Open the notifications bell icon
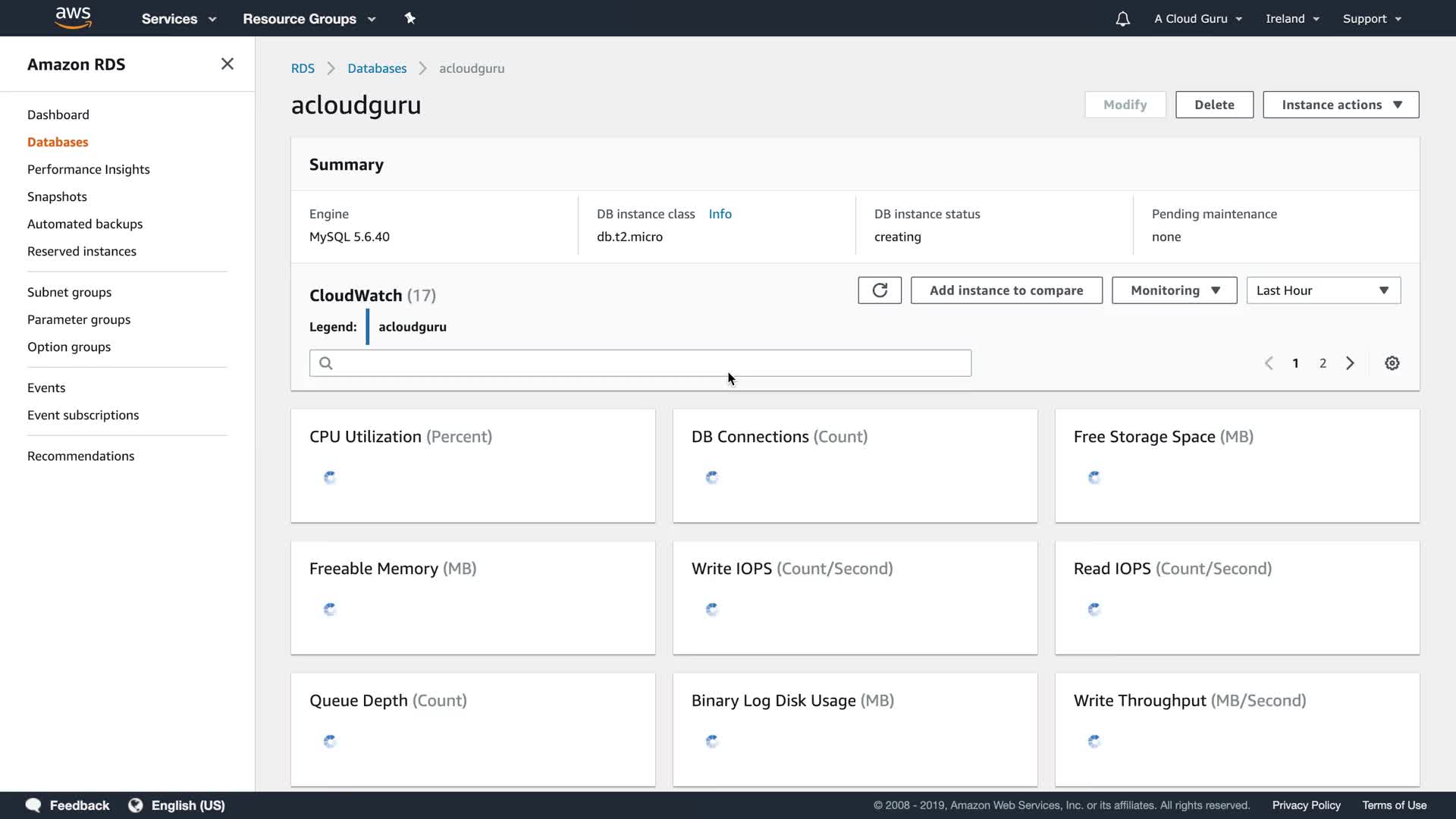This screenshot has width=1456, height=819. (x=1122, y=19)
